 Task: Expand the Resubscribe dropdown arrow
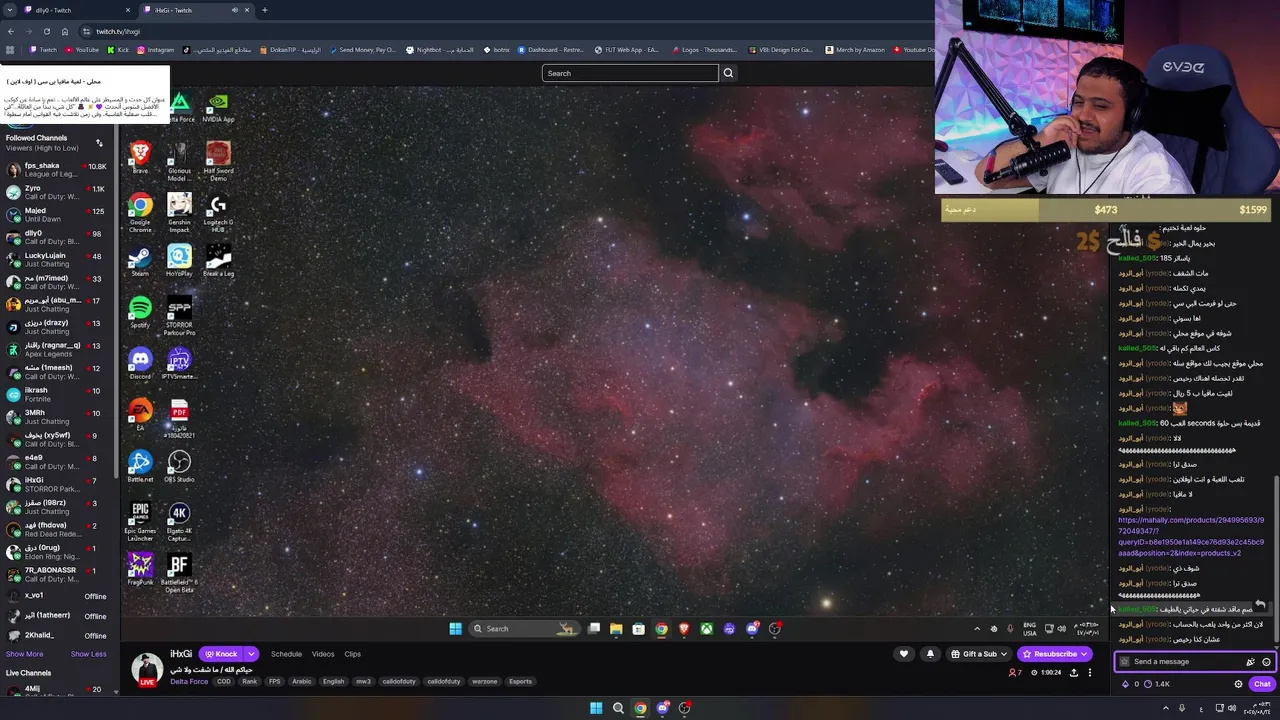click(1085, 654)
